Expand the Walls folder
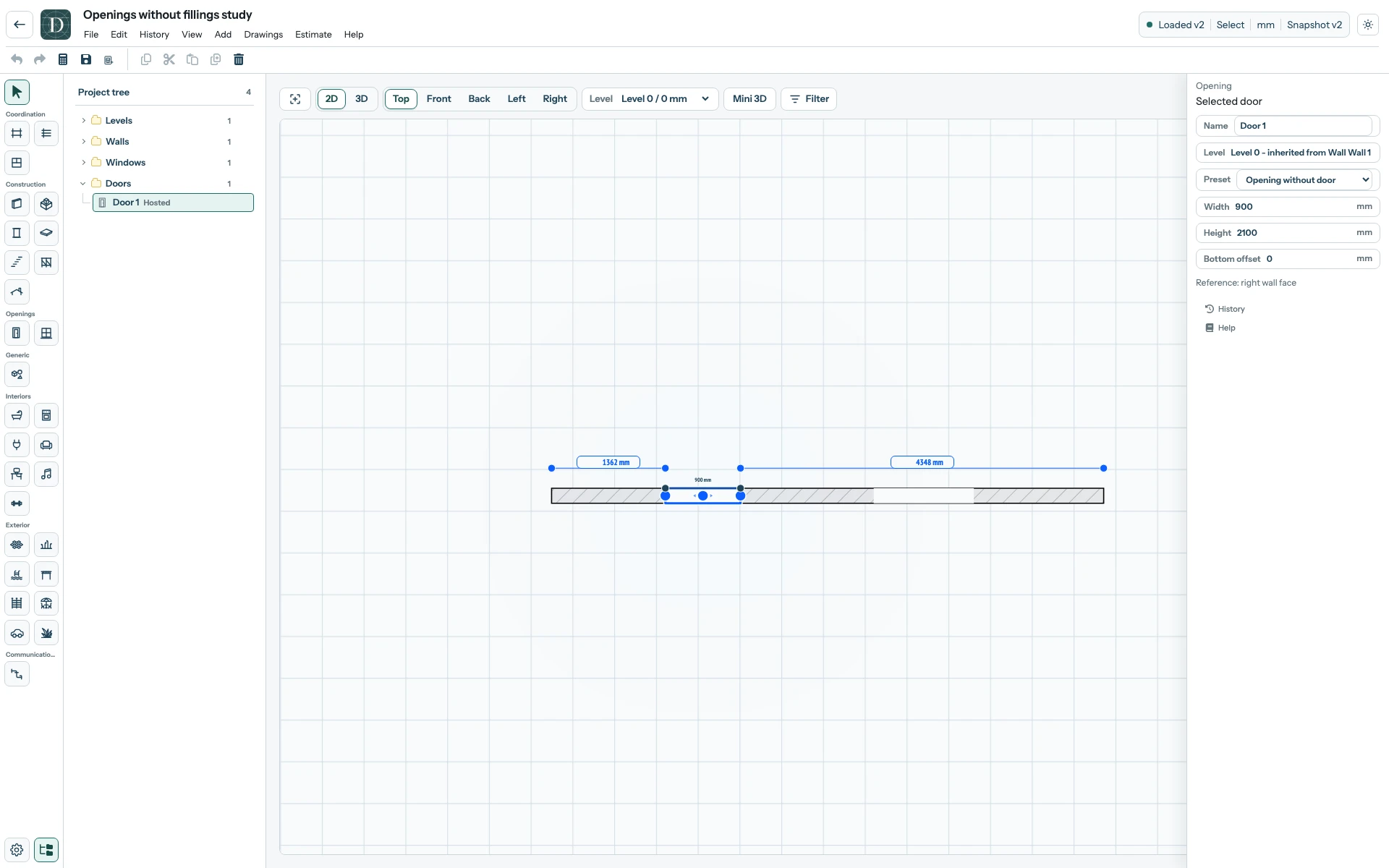 [x=84, y=142]
